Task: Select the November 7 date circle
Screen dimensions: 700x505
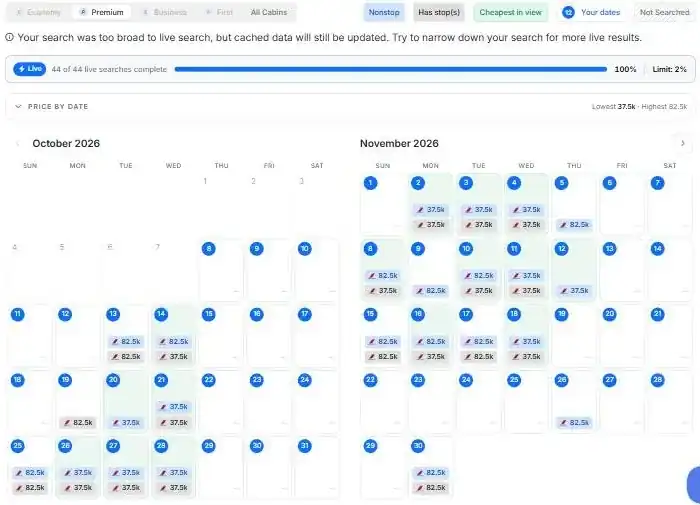Action: pyautogui.click(x=657, y=183)
